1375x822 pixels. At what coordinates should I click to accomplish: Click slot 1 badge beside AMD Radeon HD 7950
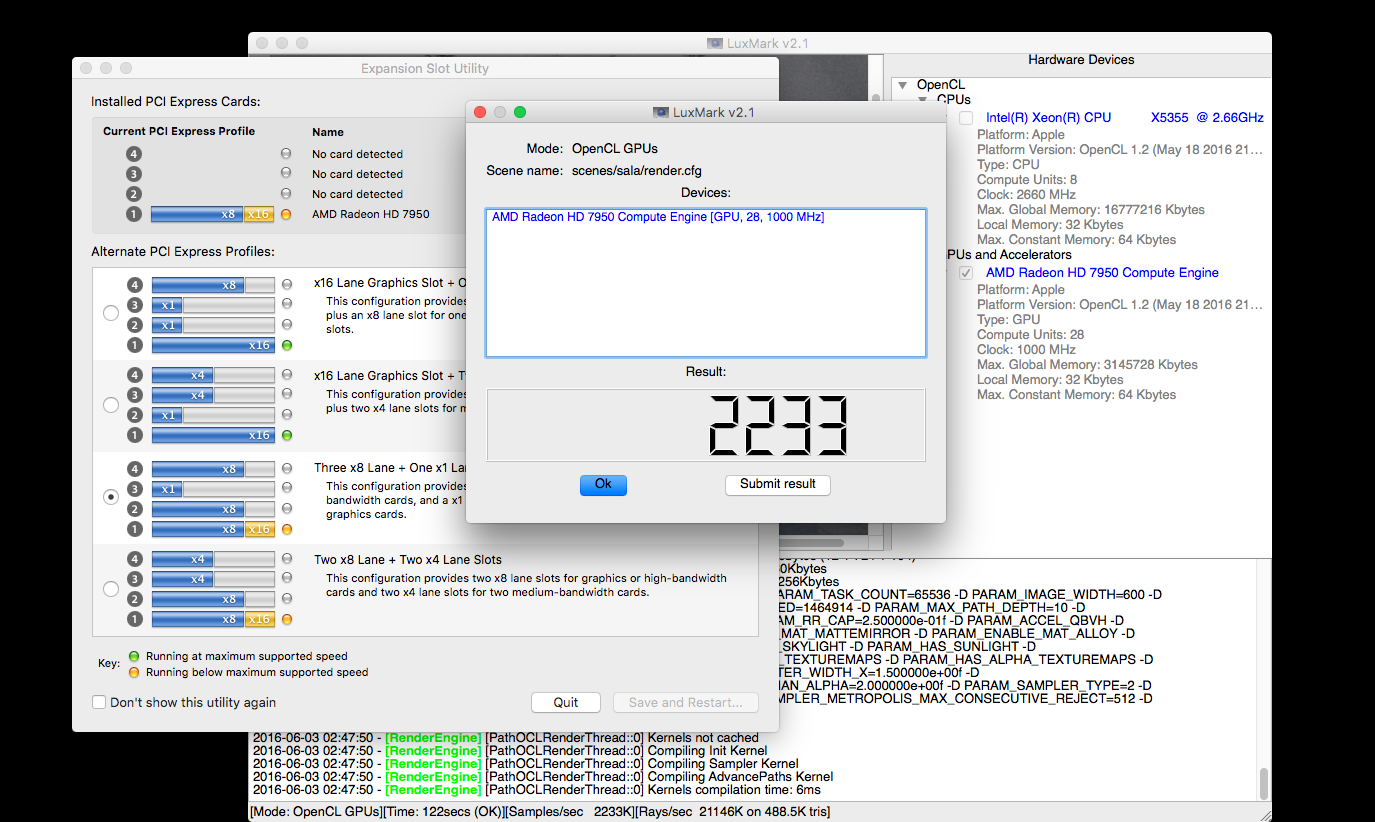pos(134,214)
